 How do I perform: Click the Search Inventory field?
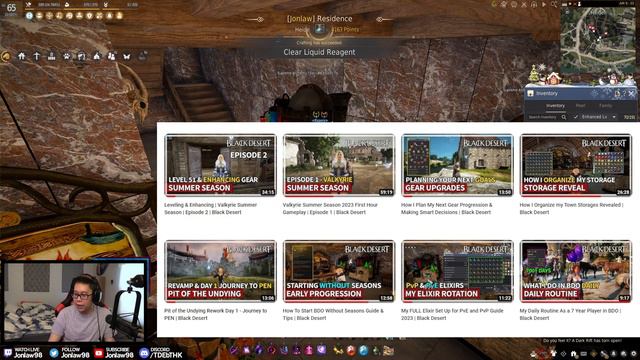pyautogui.click(x=547, y=117)
